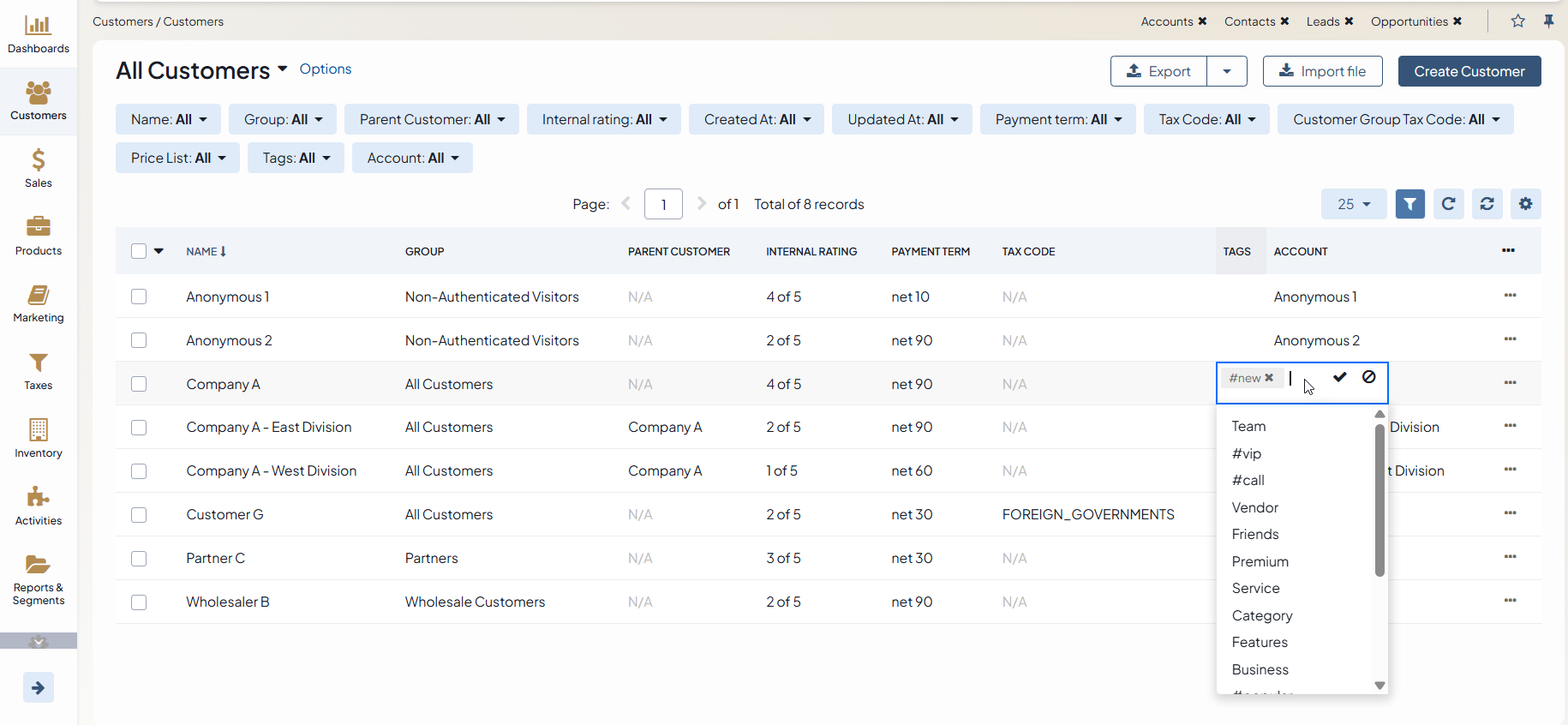Confirm tag edit with checkmark icon
The width and height of the screenshot is (1568, 725).
1340,377
